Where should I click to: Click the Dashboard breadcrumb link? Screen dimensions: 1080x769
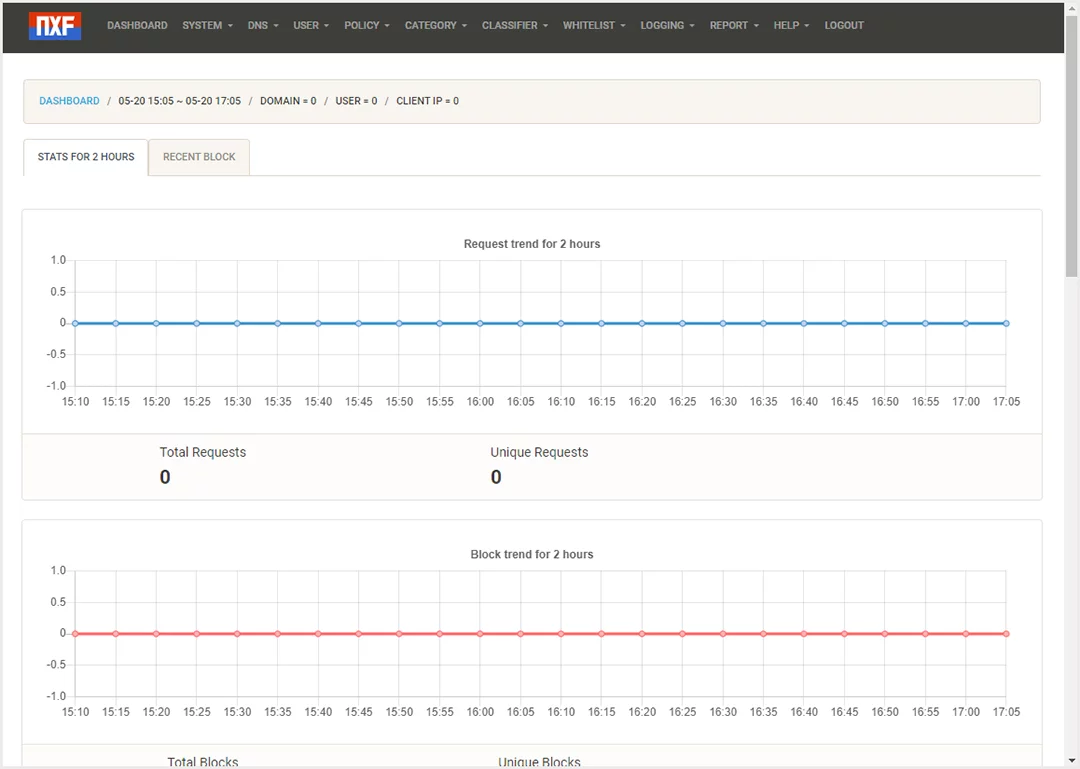69,101
